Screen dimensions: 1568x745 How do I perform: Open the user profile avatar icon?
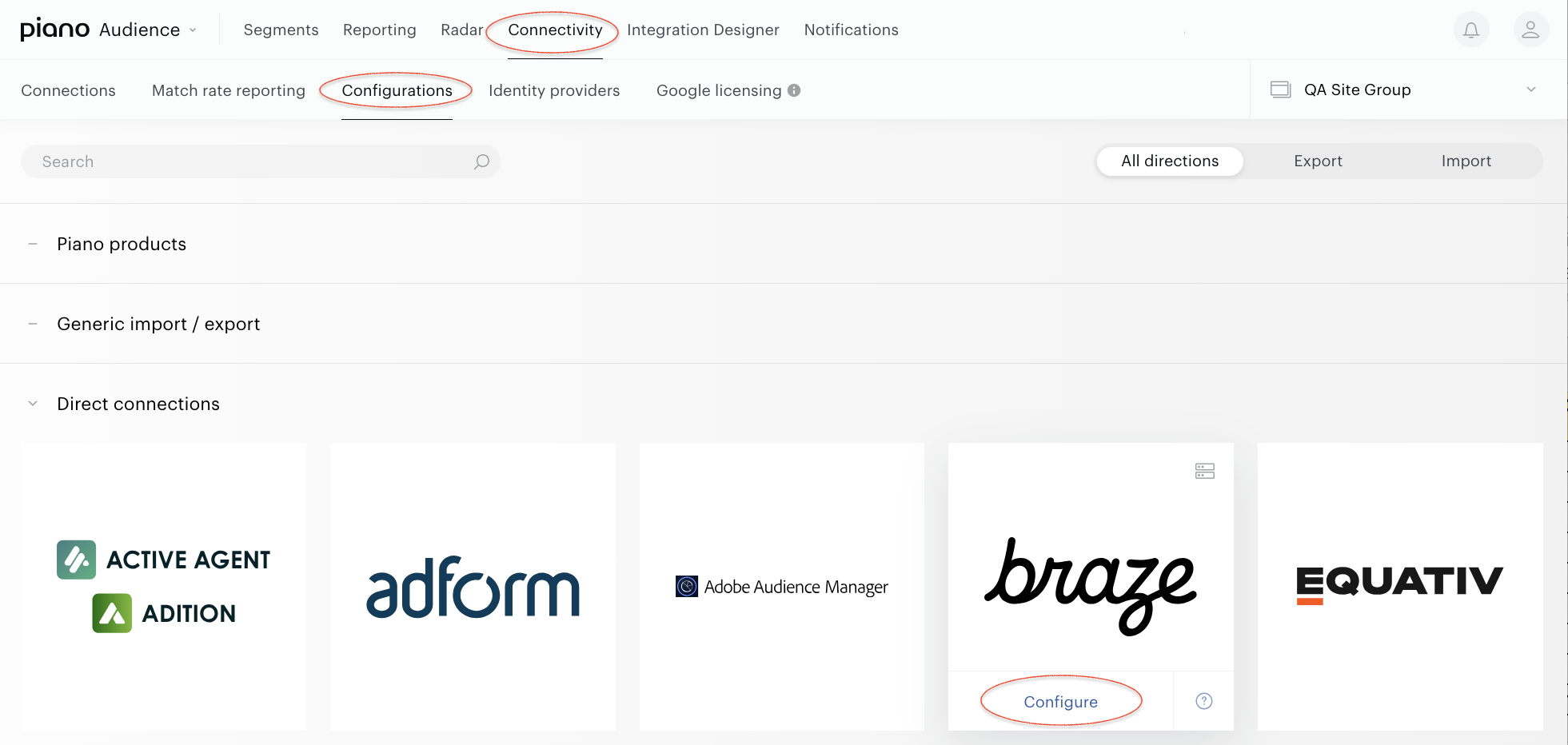pyautogui.click(x=1530, y=30)
